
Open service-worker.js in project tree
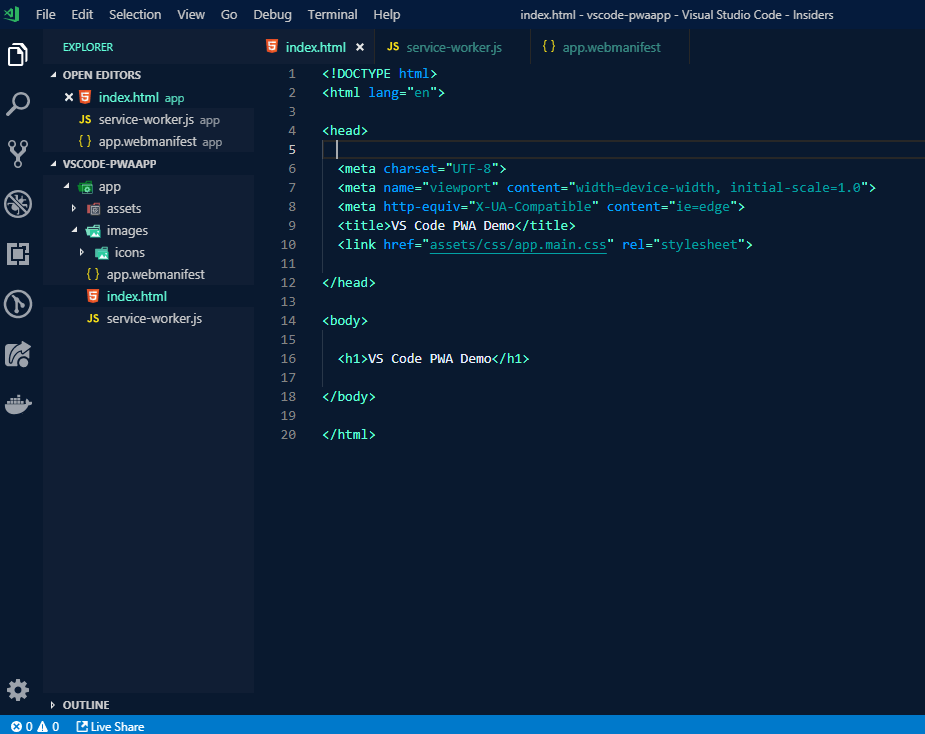pyautogui.click(x=149, y=319)
